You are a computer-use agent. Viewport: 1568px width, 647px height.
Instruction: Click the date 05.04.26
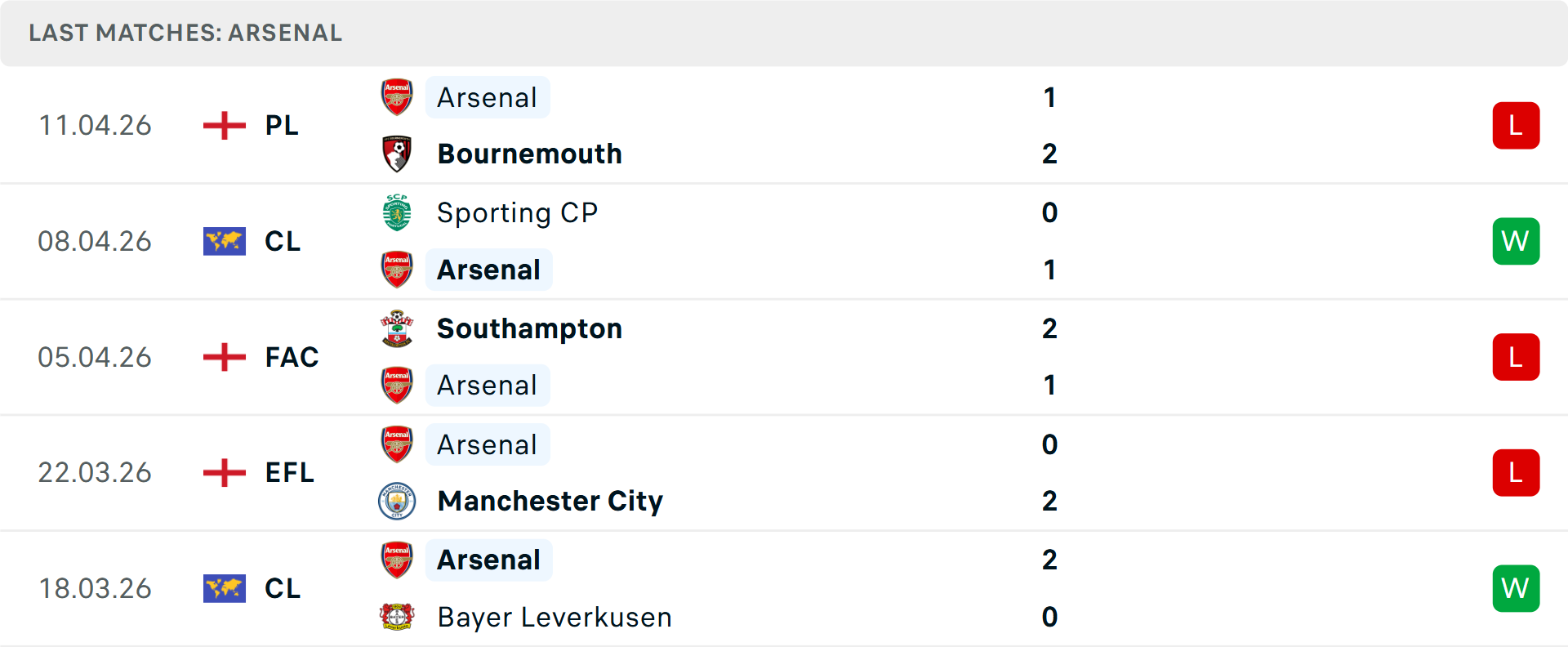[x=95, y=357]
